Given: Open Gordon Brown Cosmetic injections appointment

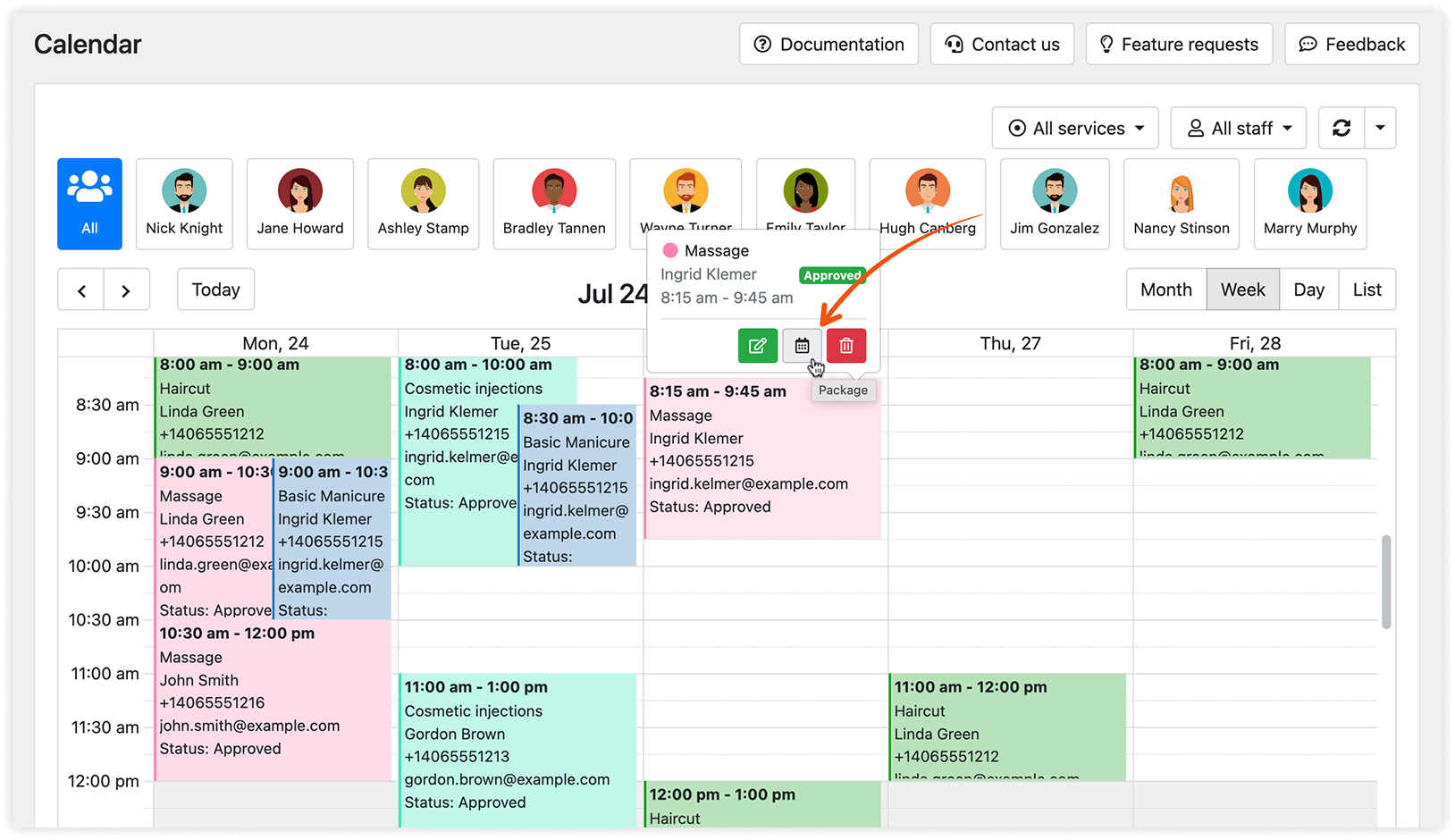Looking at the screenshot, I should (x=517, y=751).
